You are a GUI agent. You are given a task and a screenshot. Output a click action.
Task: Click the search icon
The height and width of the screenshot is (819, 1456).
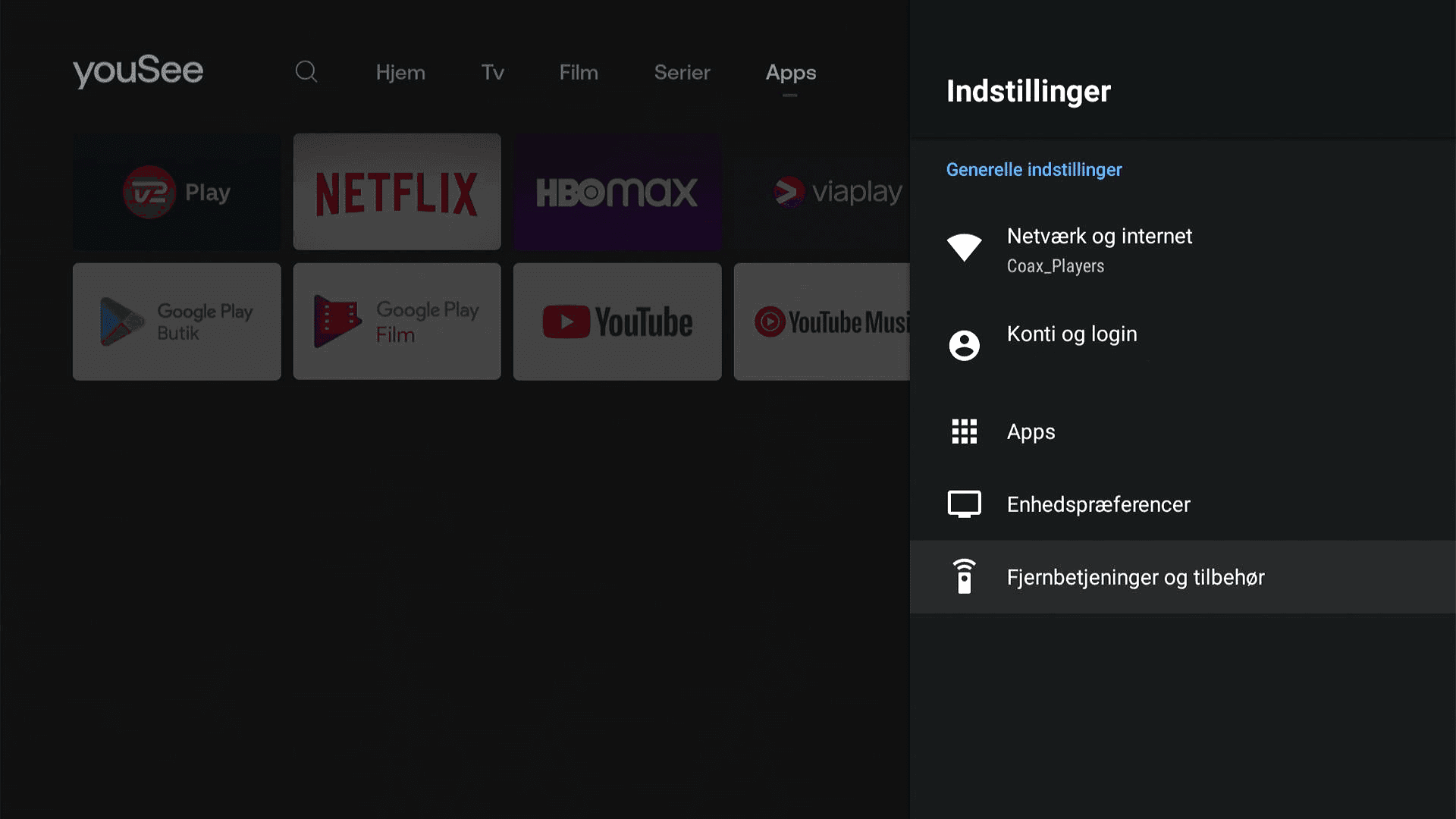pos(306,71)
